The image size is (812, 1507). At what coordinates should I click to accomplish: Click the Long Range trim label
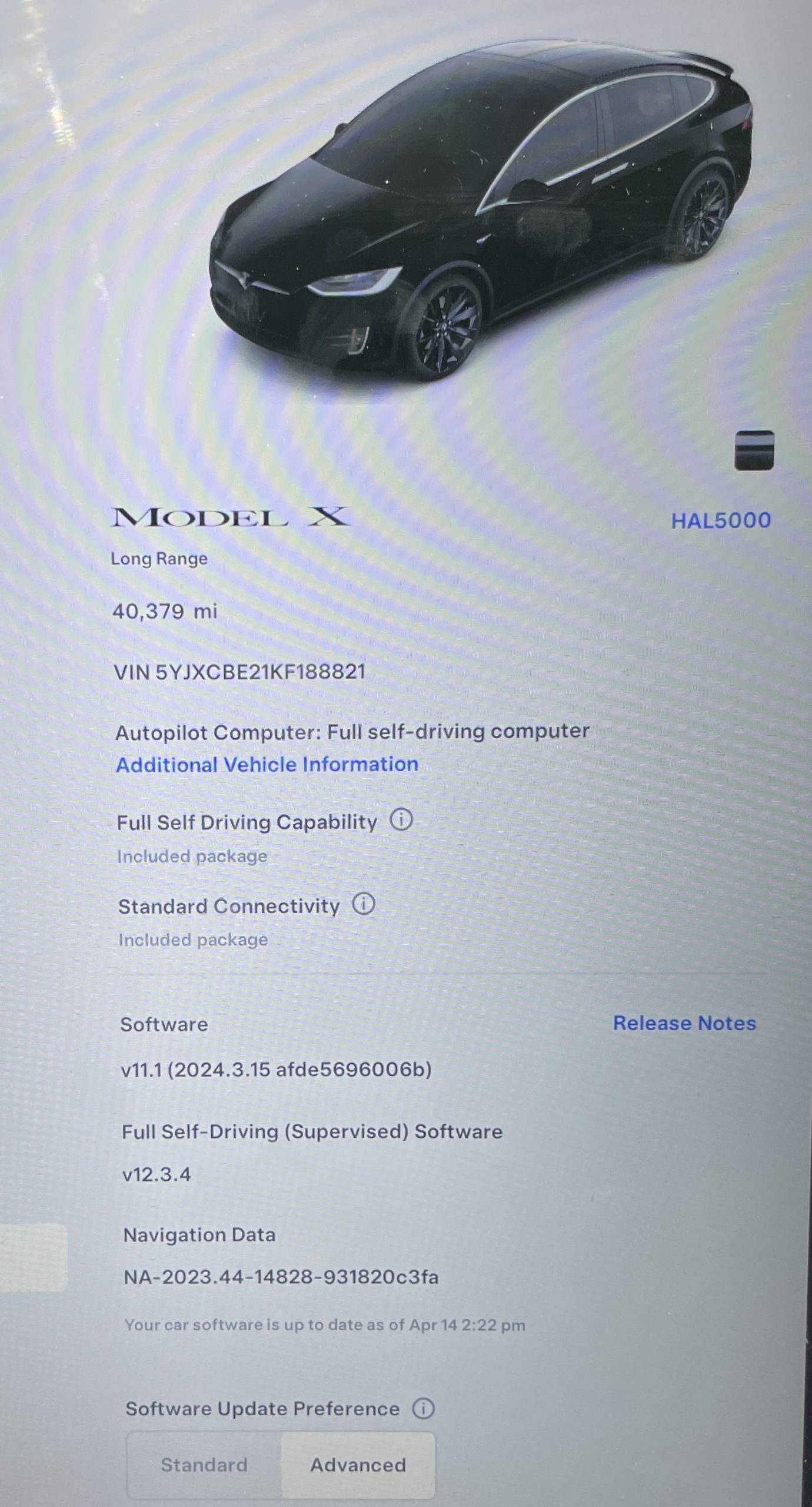tap(159, 559)
